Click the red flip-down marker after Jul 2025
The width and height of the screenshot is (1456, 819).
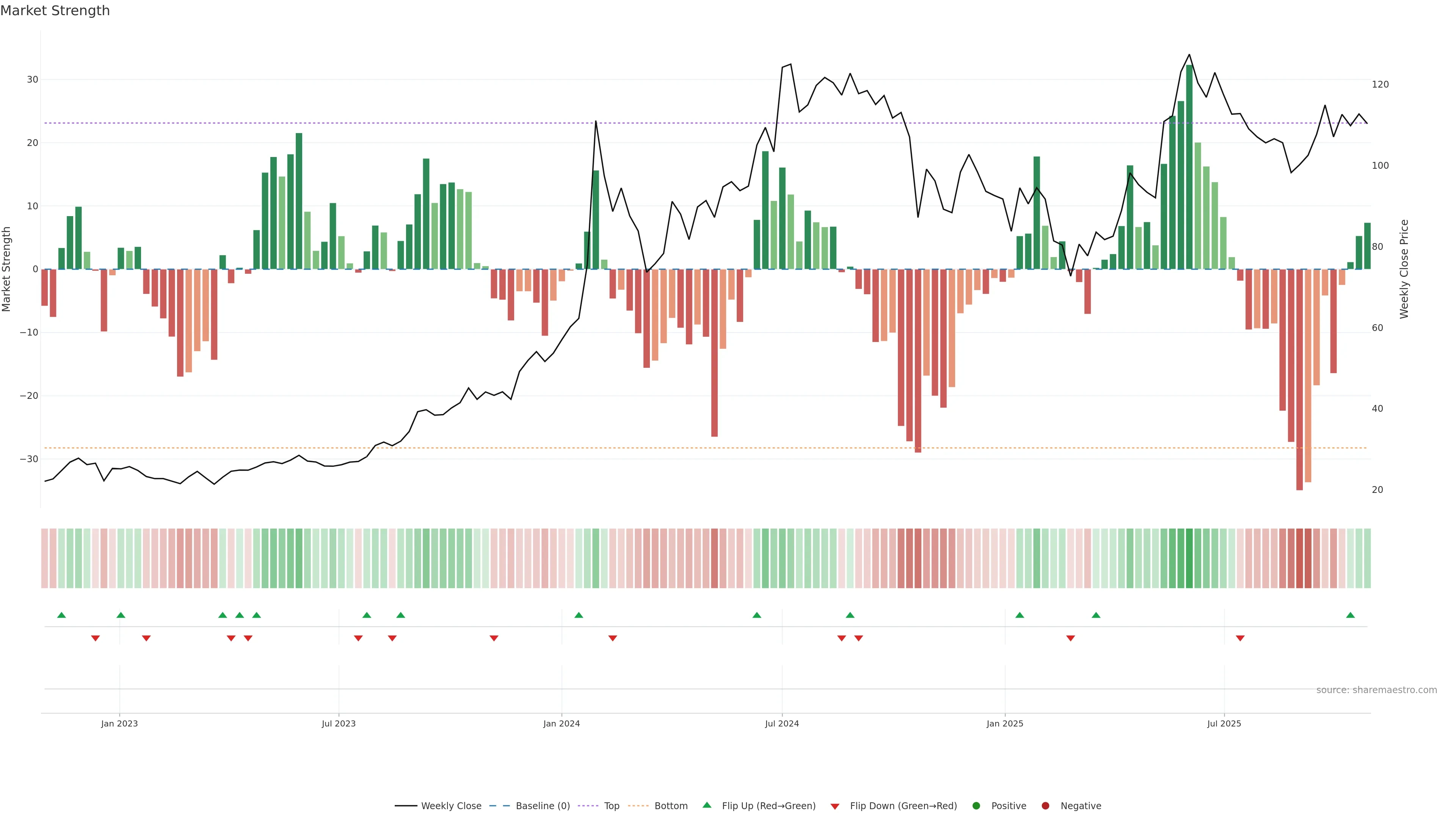click(1240, 638)
